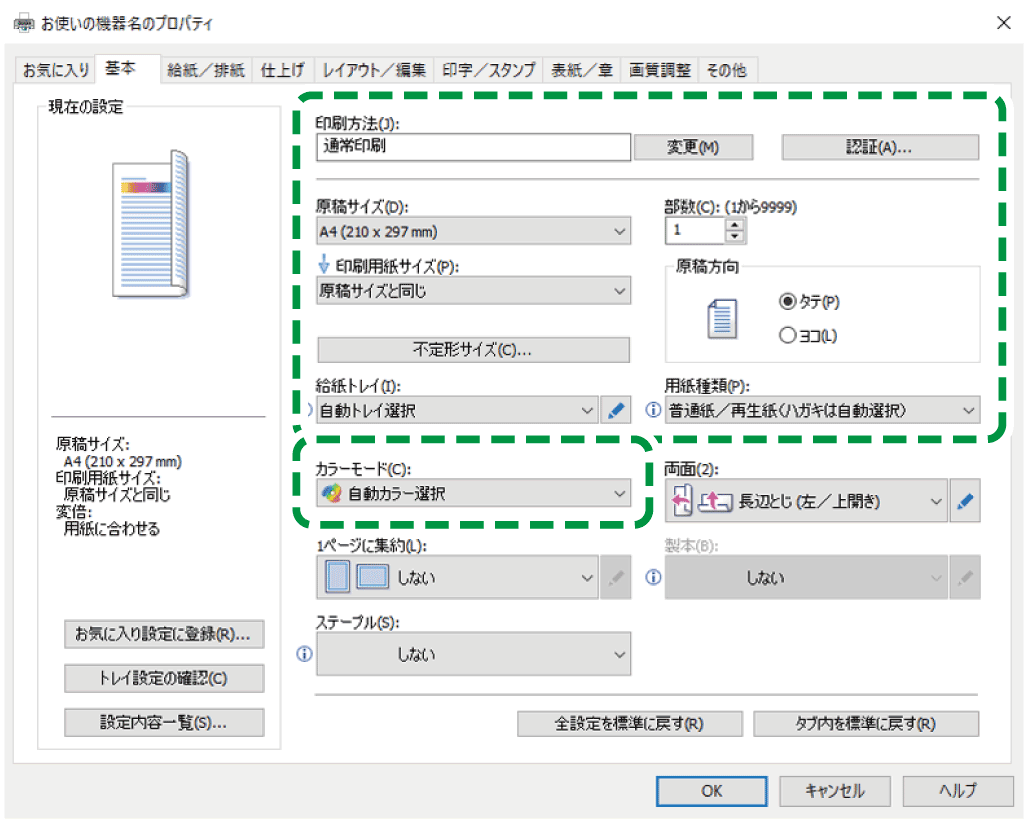Click 全設定を標準に戻す button

pyautogui.click(x=629, y=724)
